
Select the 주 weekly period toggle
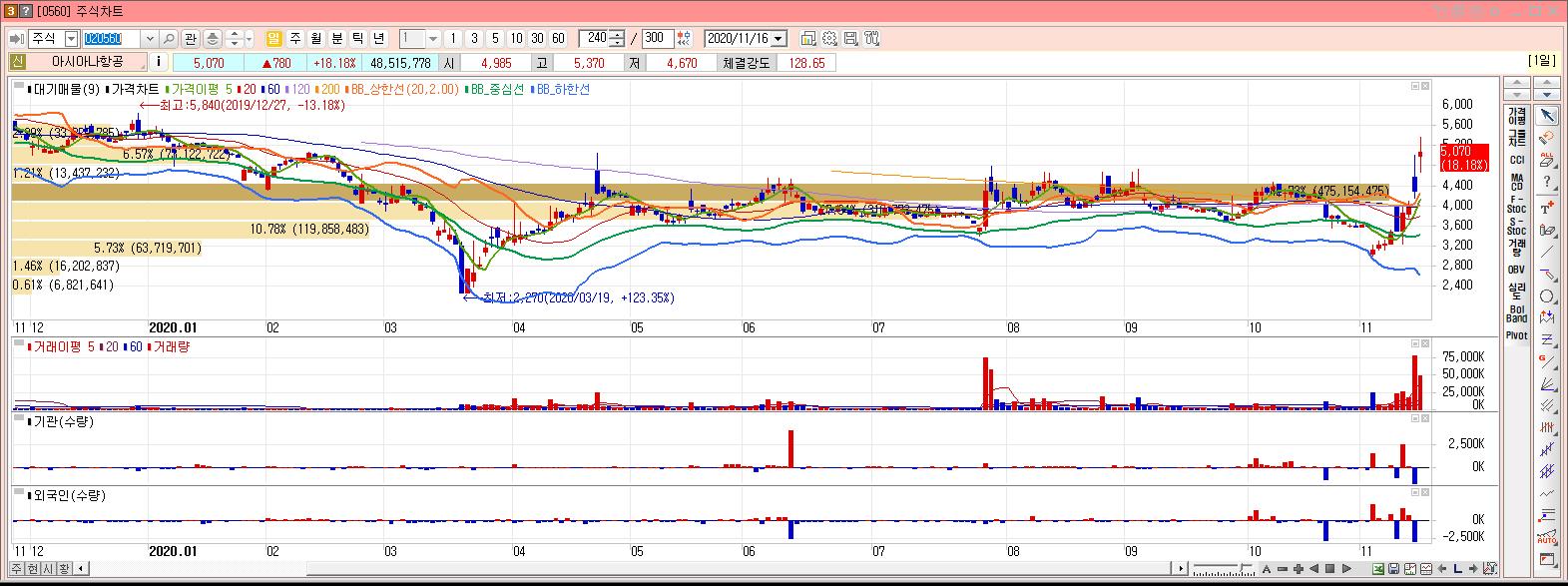pyautogui.click(x=294, y=39)
